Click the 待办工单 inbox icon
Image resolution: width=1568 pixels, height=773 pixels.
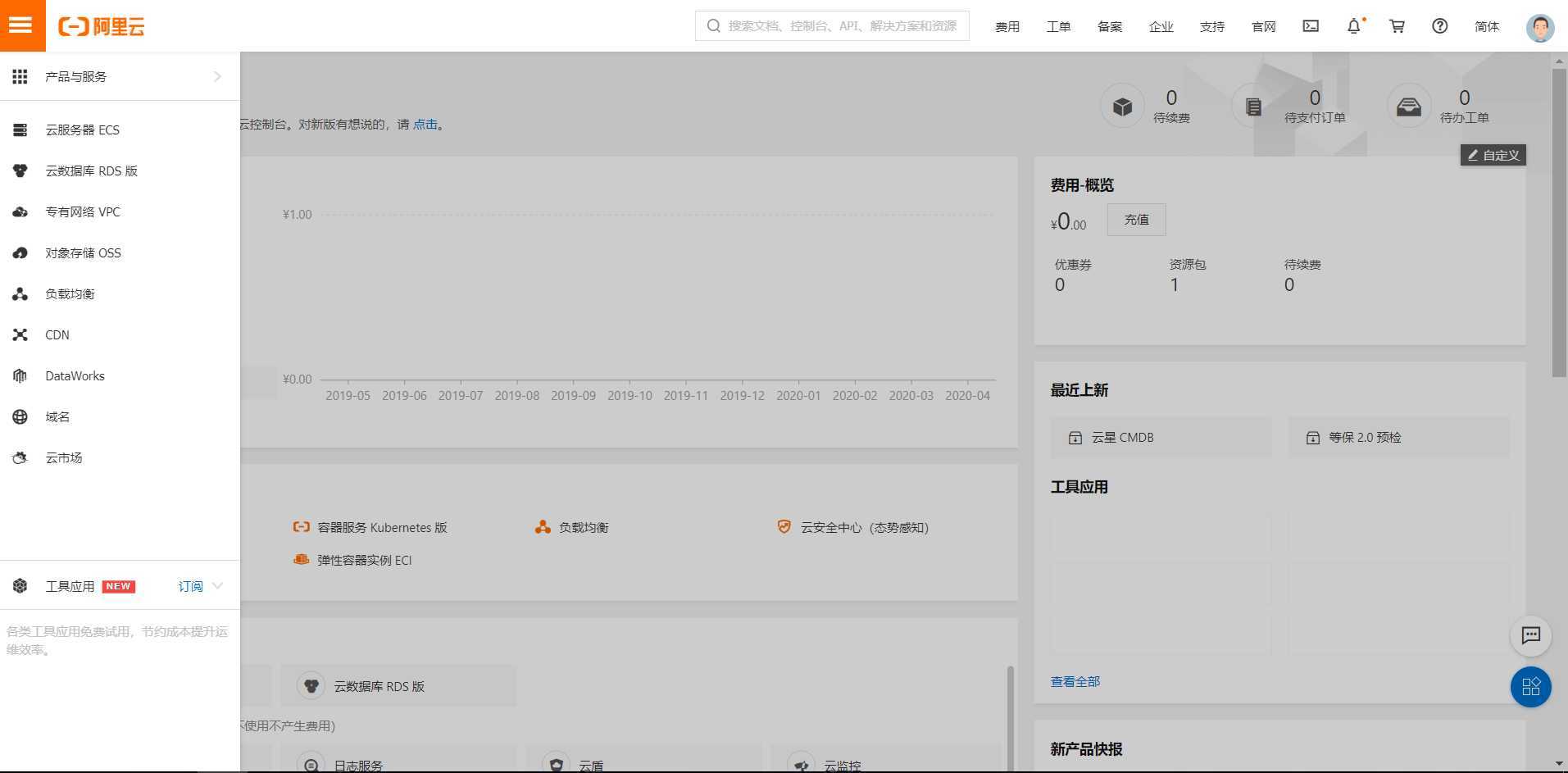coord(1409,107)
